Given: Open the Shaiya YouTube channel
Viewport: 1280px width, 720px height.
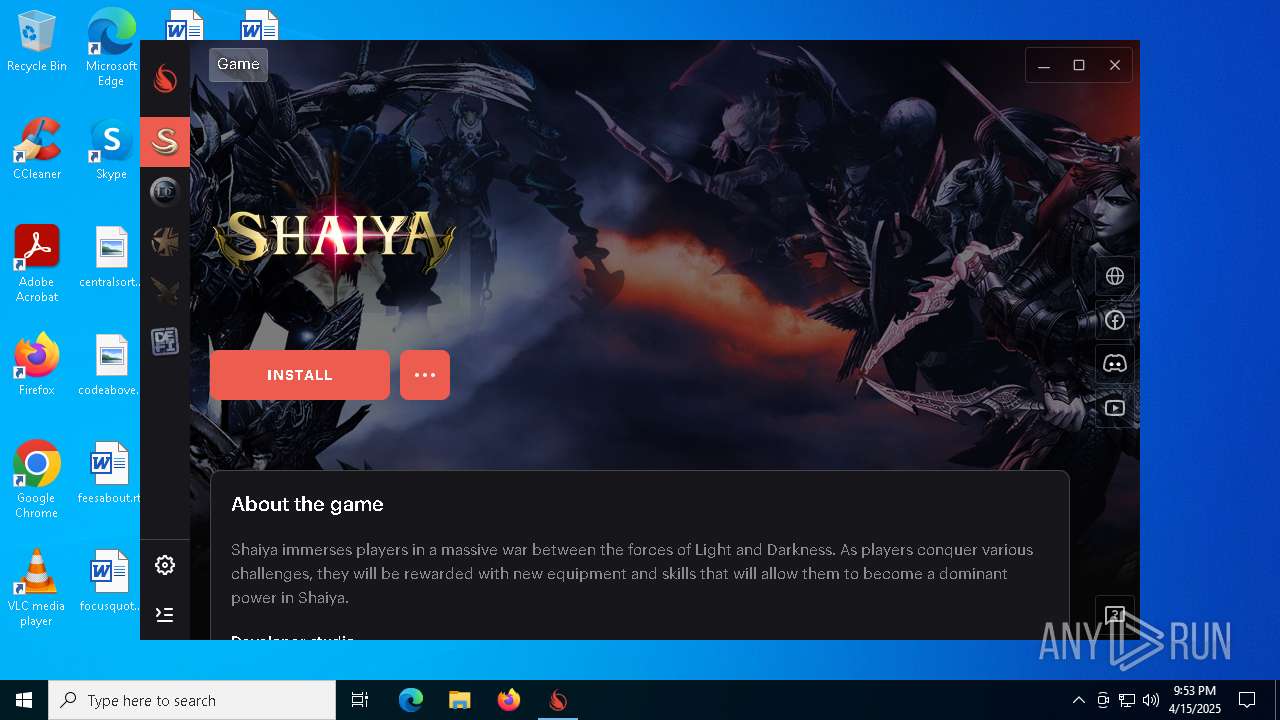Looking at the screenshot, I should (x=1115, y=408).
